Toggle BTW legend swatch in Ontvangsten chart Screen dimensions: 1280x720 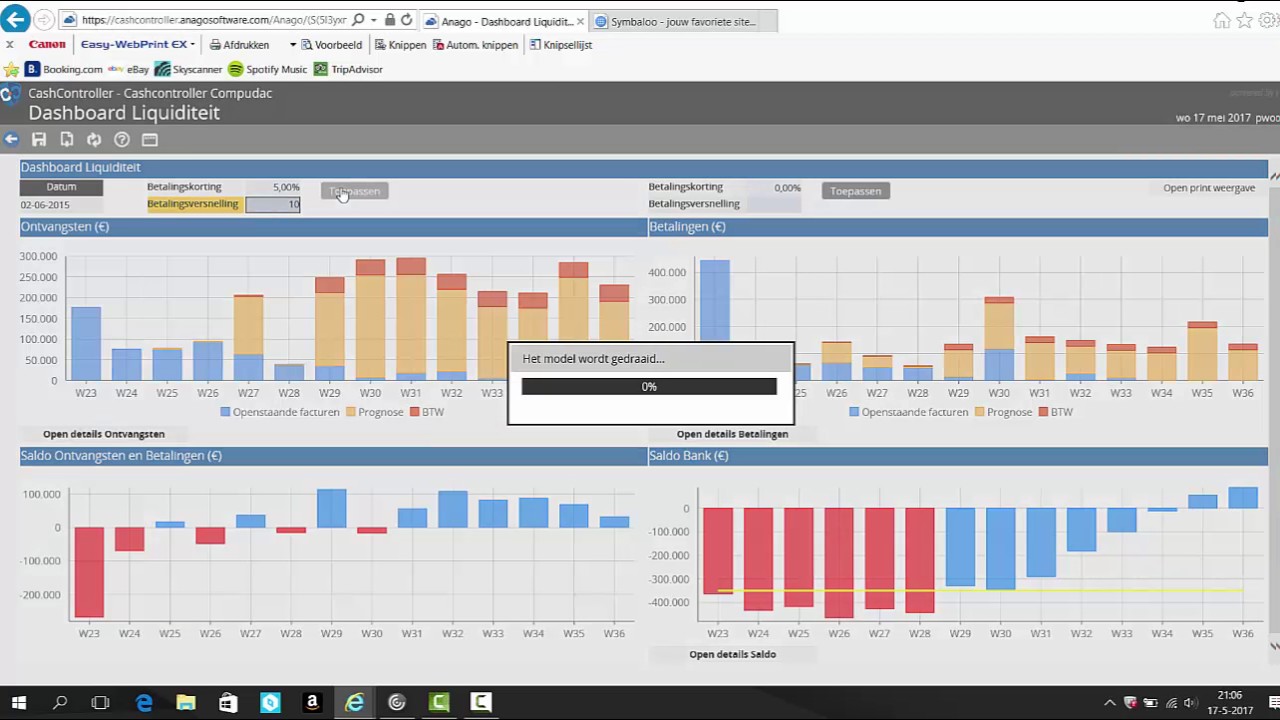click(414, 412)
